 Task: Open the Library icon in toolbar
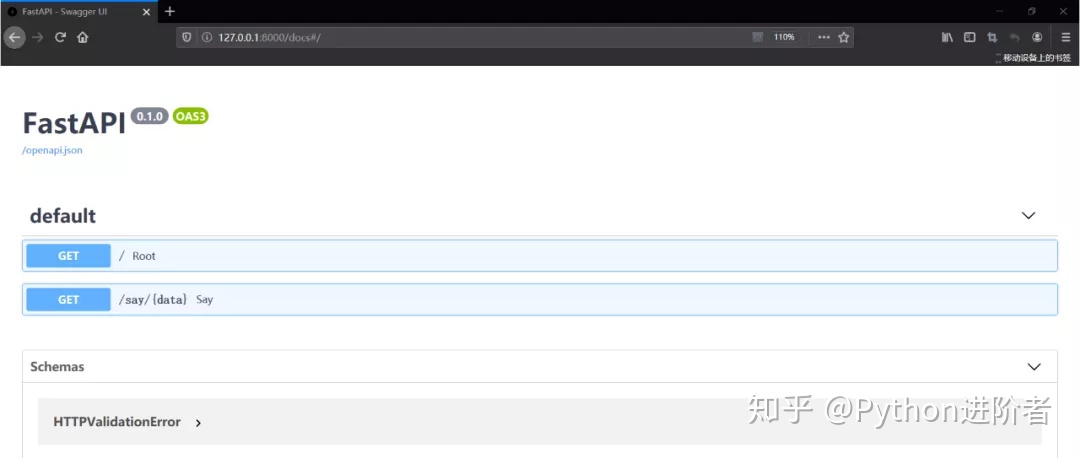click(947, 37)
